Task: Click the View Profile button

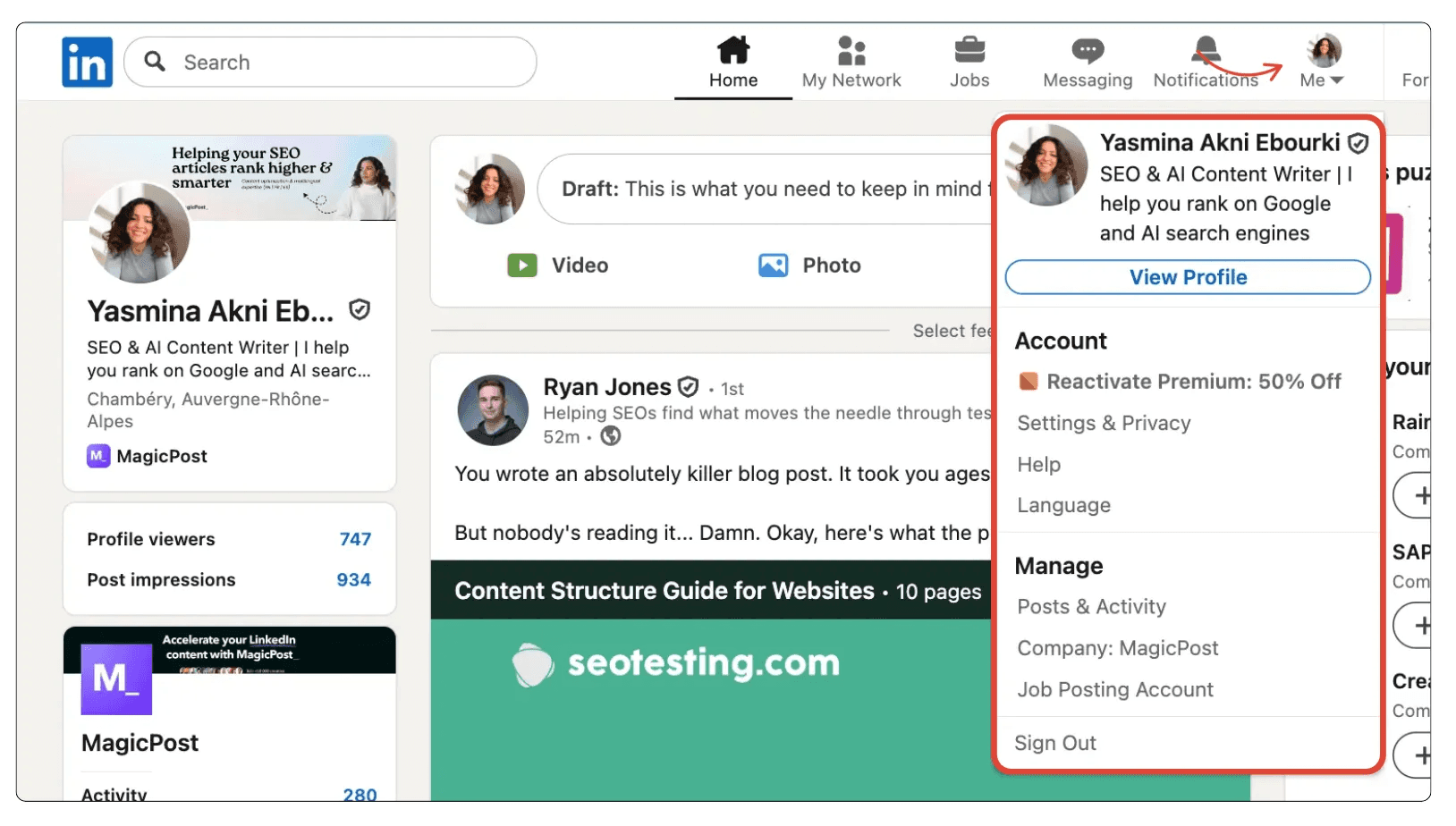Action: pos(1188,277)
